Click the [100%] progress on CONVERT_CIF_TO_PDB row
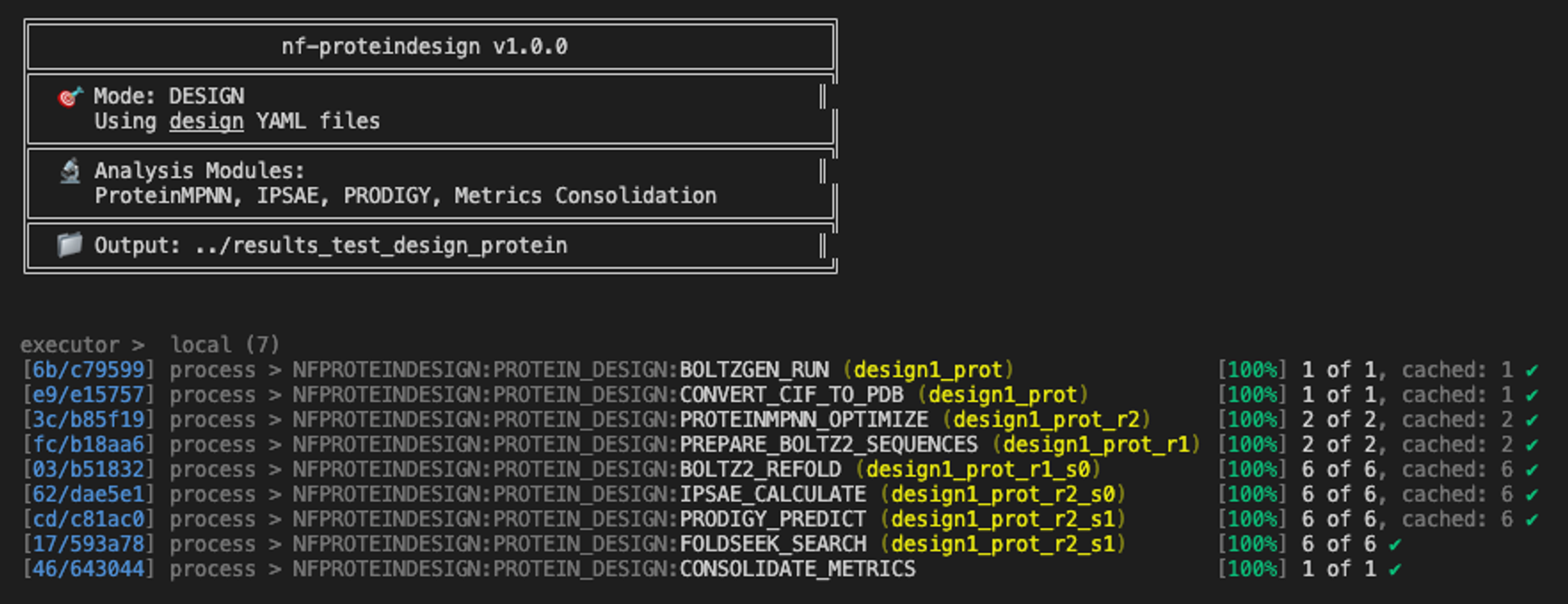 1252,395
